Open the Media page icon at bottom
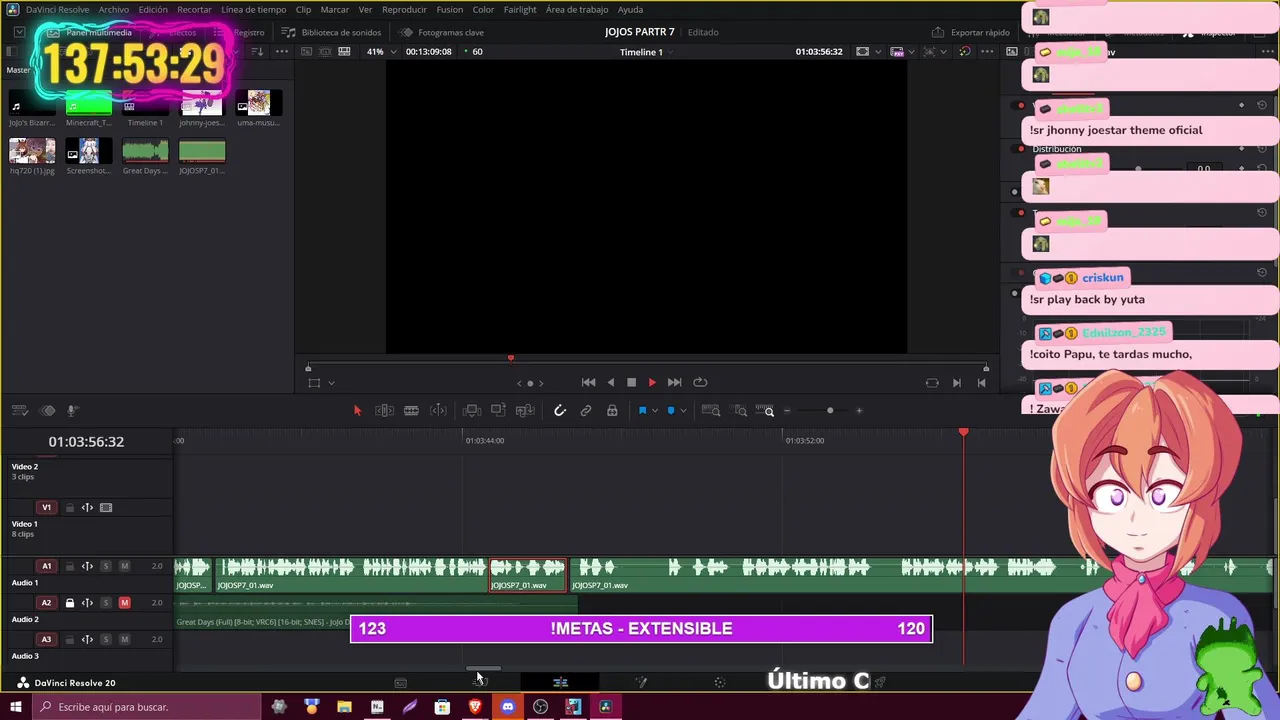Image resolution: width=1280 pixels, height=720 pixels. coord(400,683)
